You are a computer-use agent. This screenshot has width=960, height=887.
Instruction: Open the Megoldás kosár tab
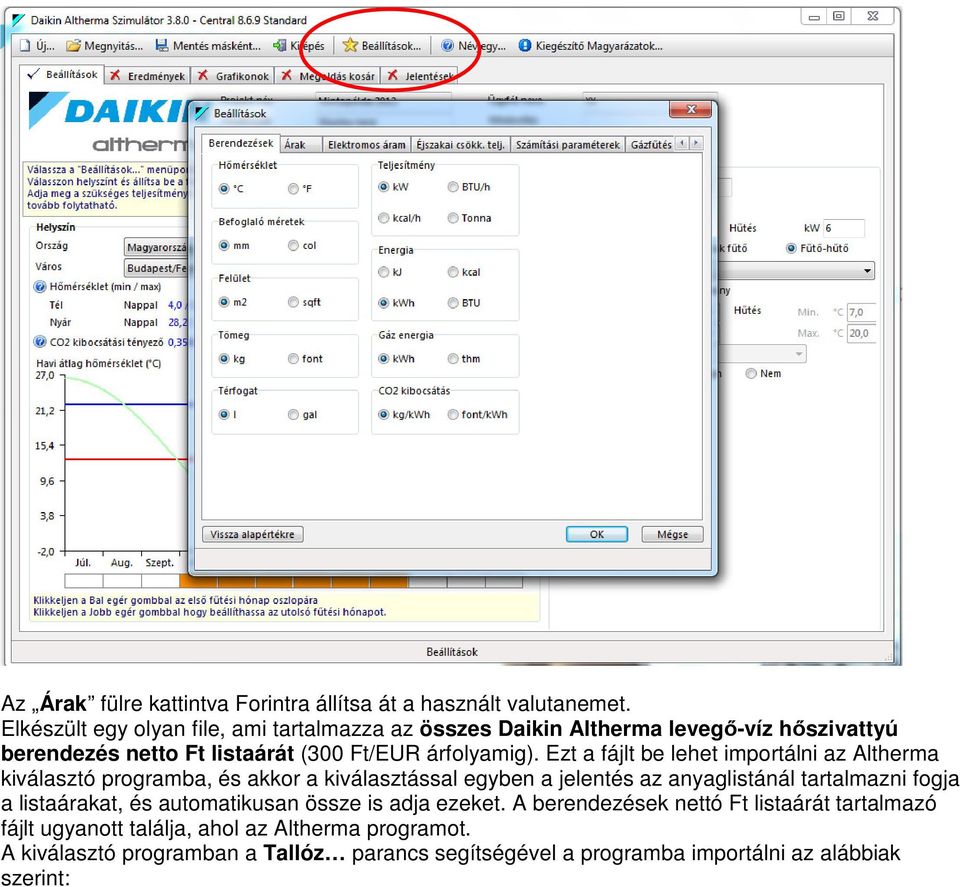coord(328,76)
